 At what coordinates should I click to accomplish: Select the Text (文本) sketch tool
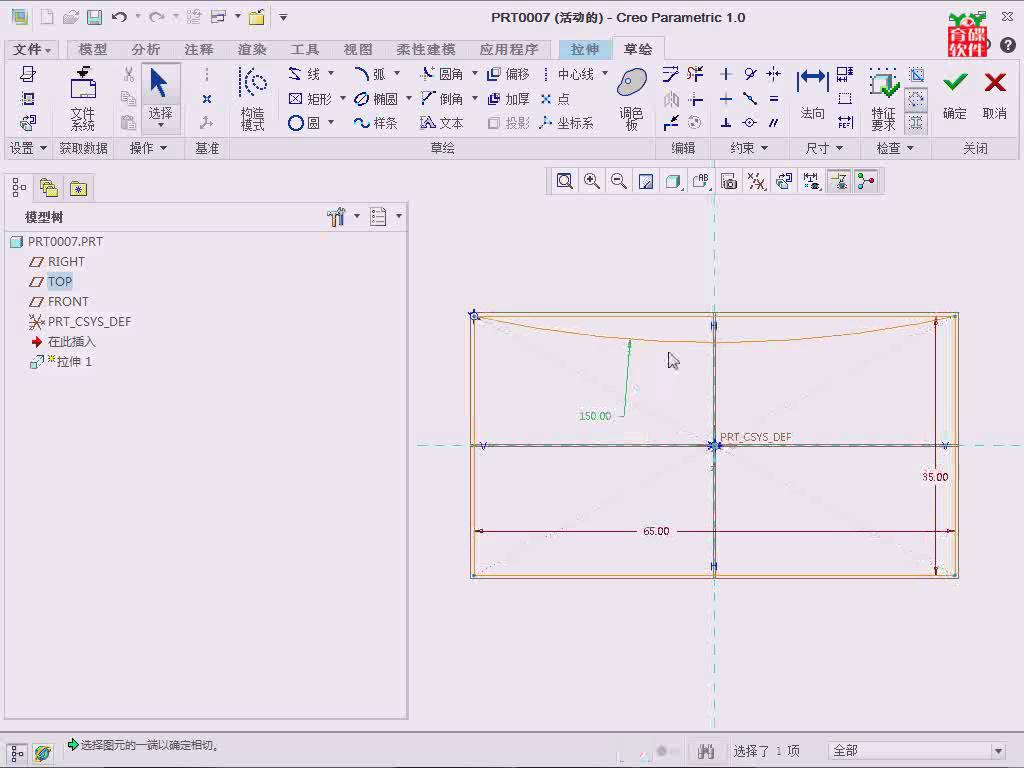coord(442,123)
